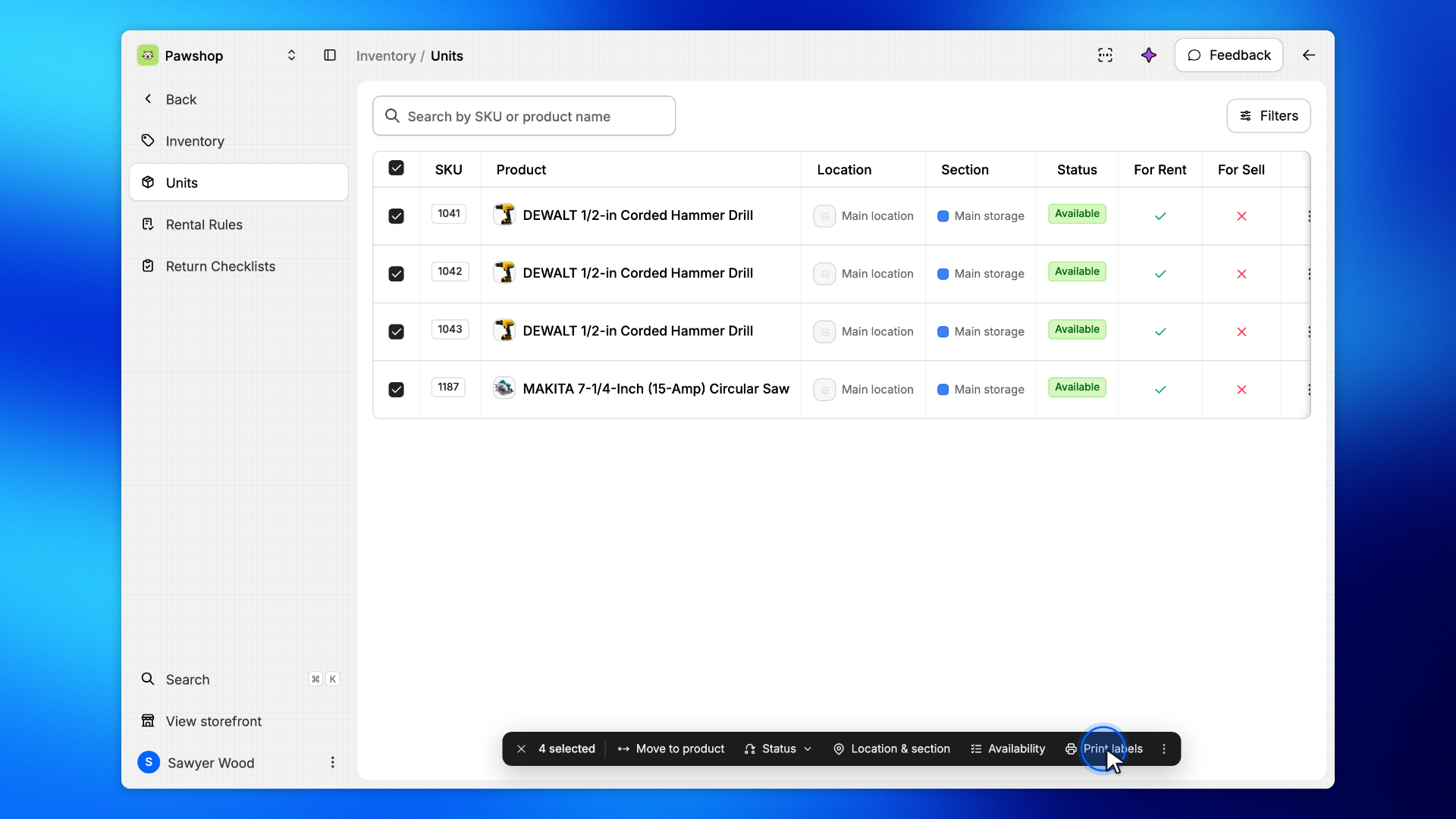Screen dimensions: 1456x819
Task: Click the back arrow icon top right
Action: pyautogui.click(x=1309, y=55)
